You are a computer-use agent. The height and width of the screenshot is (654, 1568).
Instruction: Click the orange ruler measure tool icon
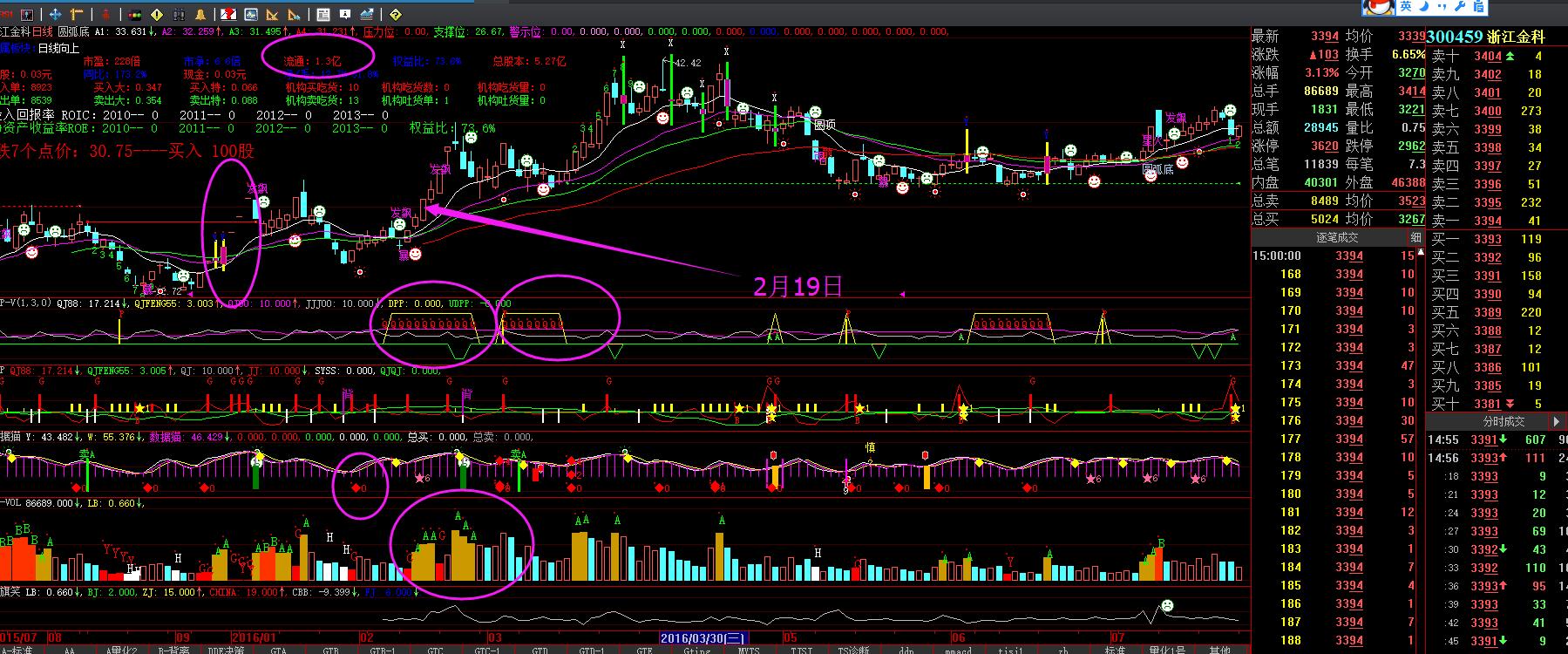(x=77, y=15)
